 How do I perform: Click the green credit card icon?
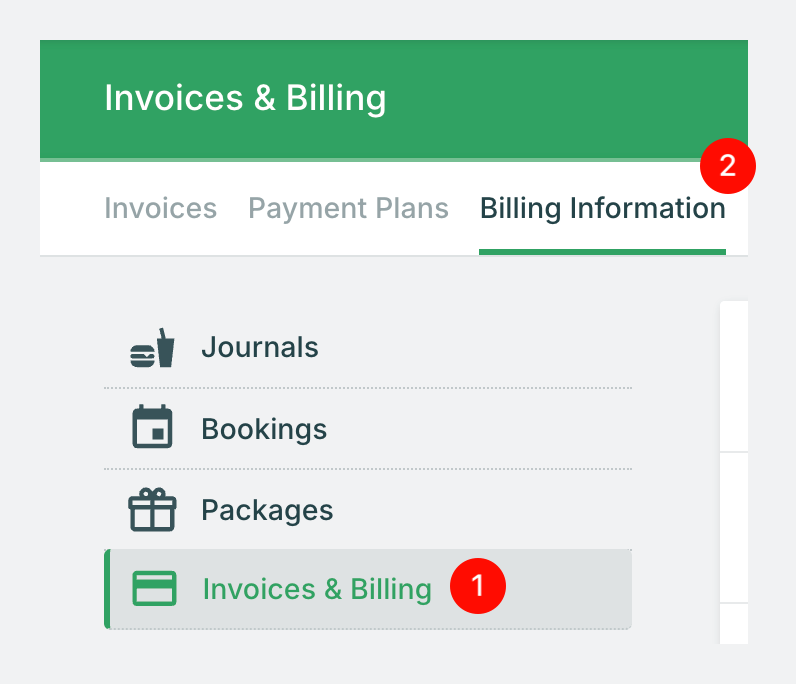click(154, 589)
